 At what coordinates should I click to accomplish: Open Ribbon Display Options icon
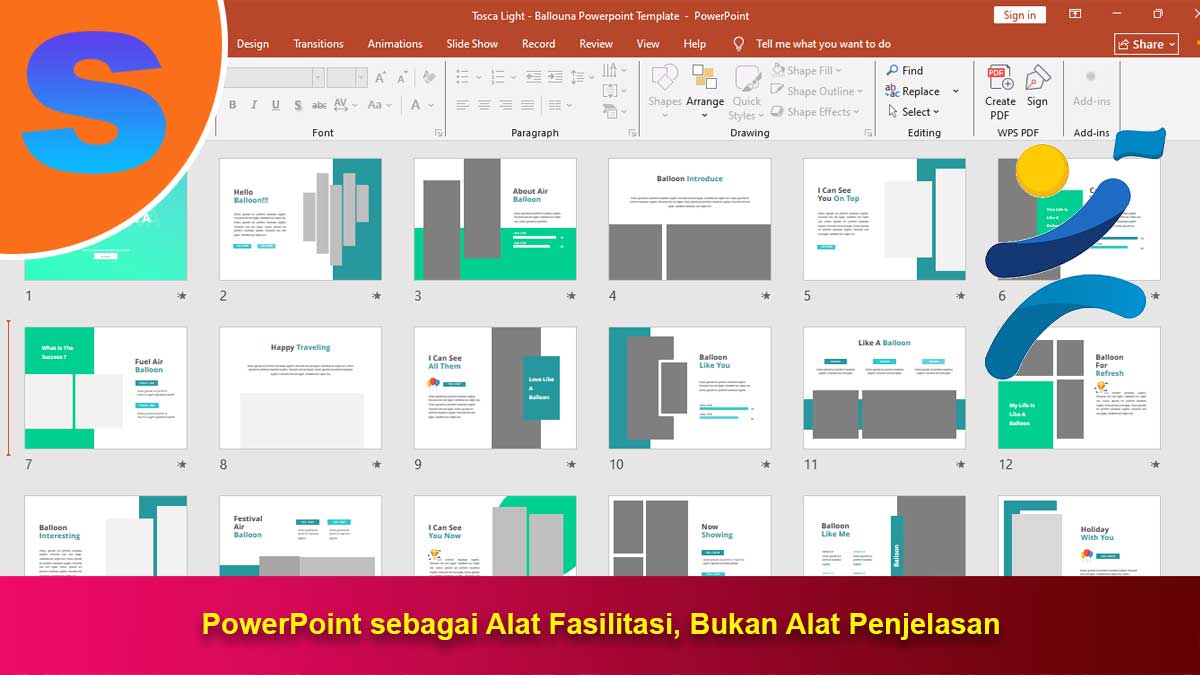(1075, 14)
